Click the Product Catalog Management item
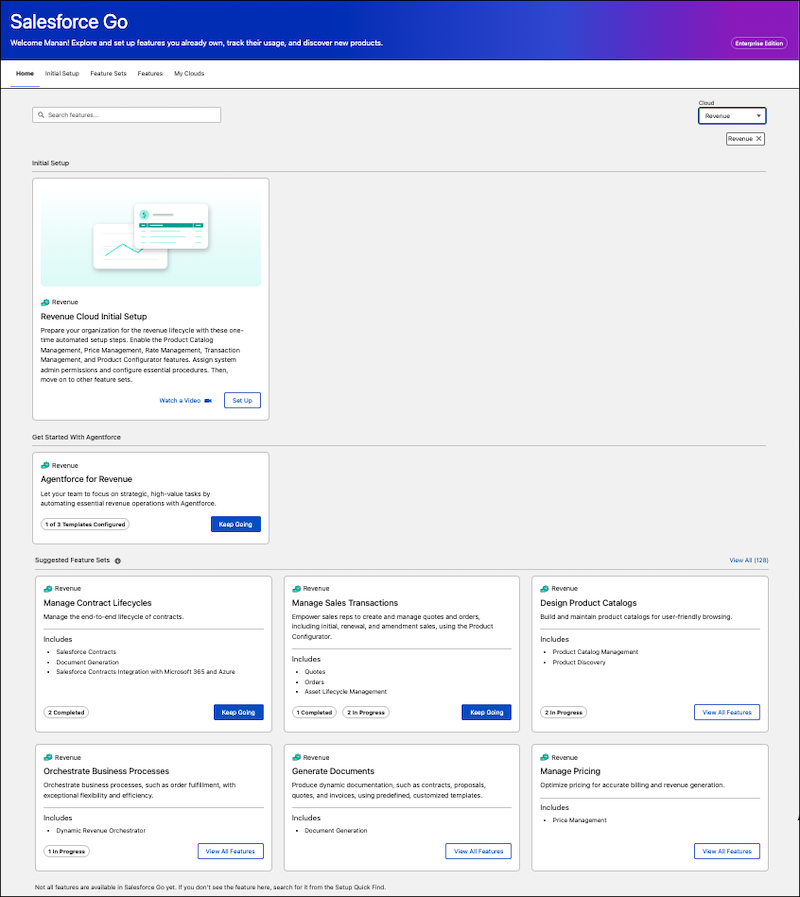This screenshot has width=800, height=897. tap(595, 652)
